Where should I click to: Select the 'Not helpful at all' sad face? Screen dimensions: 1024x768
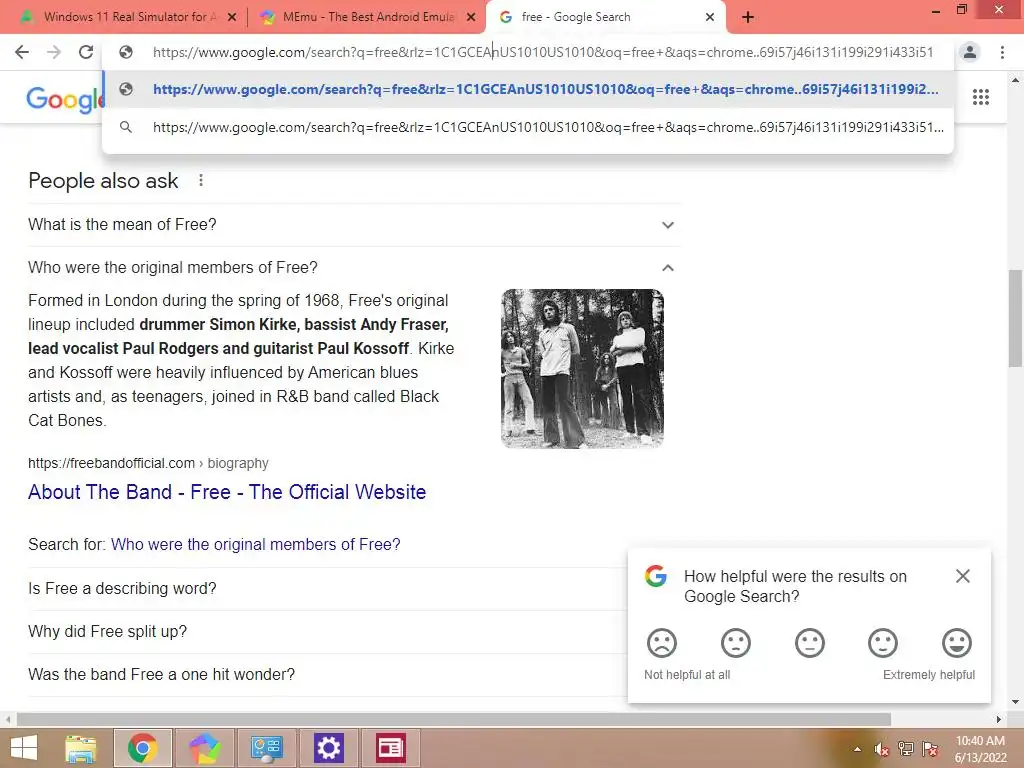coord(662,643)
